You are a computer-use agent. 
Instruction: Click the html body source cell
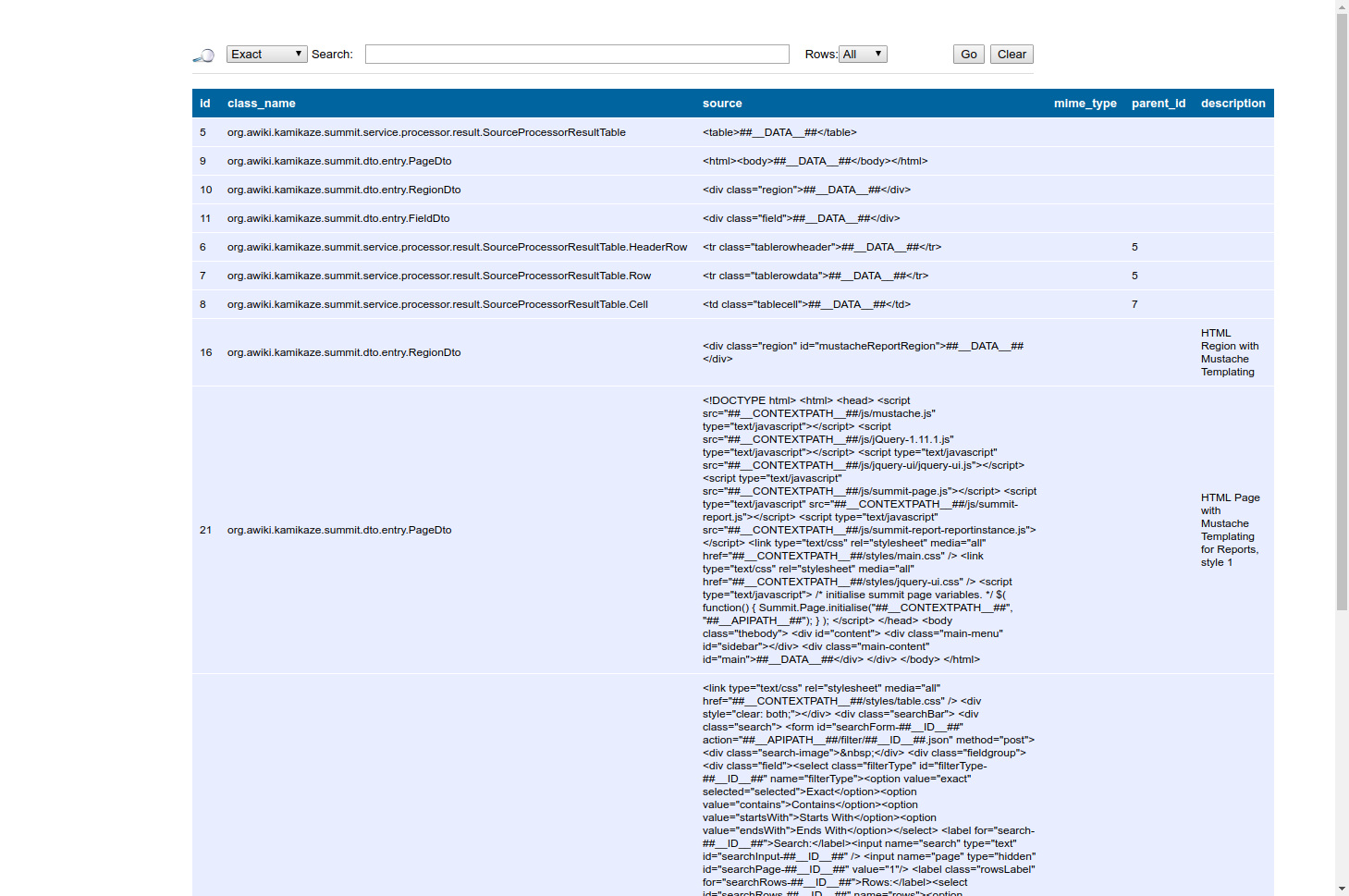coord(815,161)
